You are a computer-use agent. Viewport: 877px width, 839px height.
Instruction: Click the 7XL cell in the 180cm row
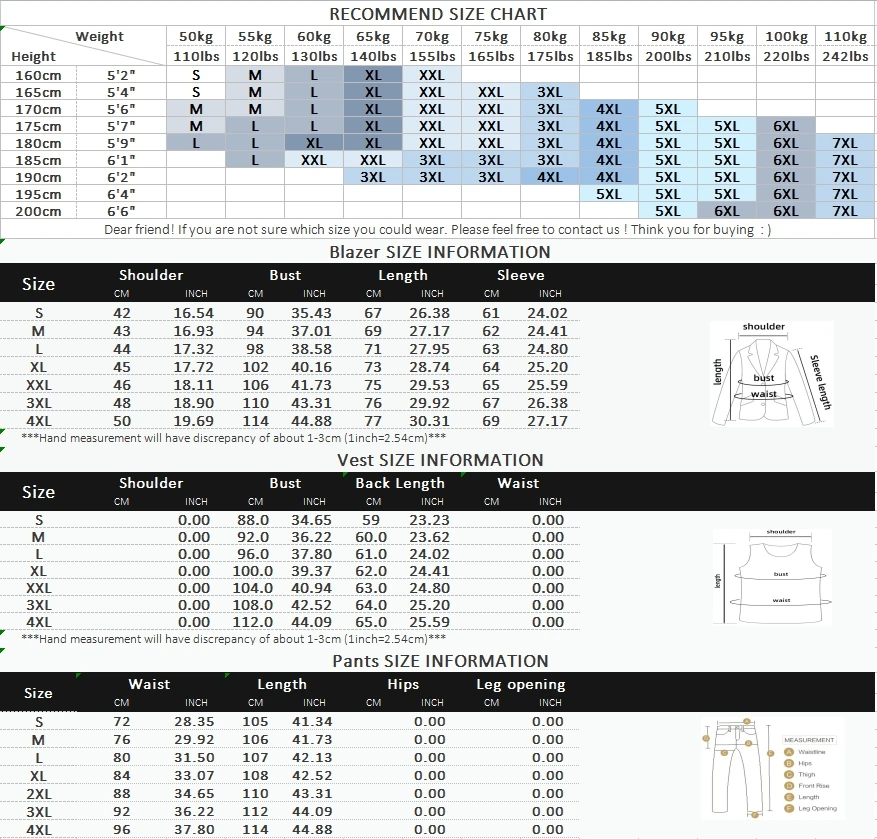[x=845, y=143]
